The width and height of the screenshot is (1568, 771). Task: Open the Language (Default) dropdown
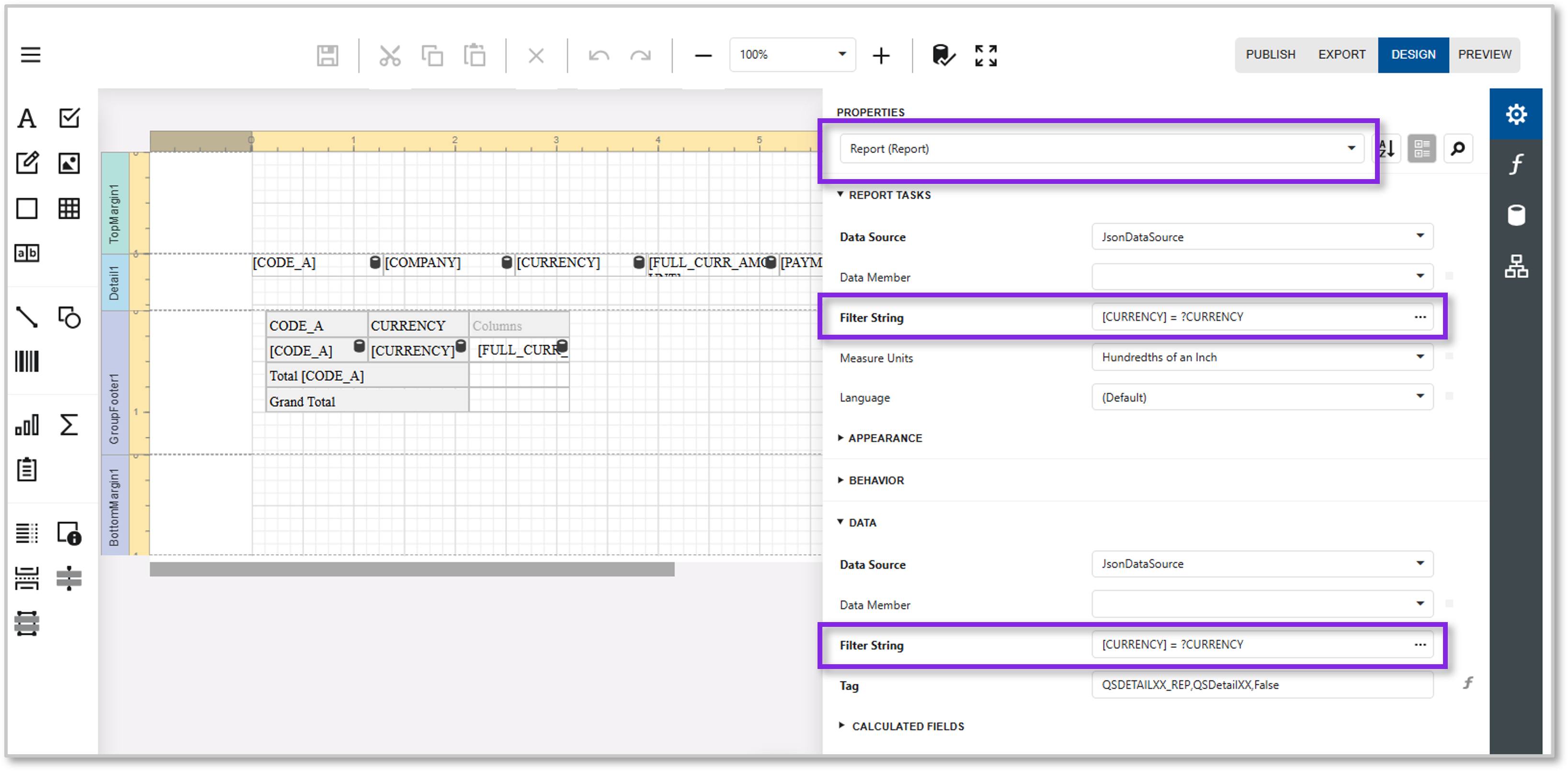click(x=1262, y=397)
